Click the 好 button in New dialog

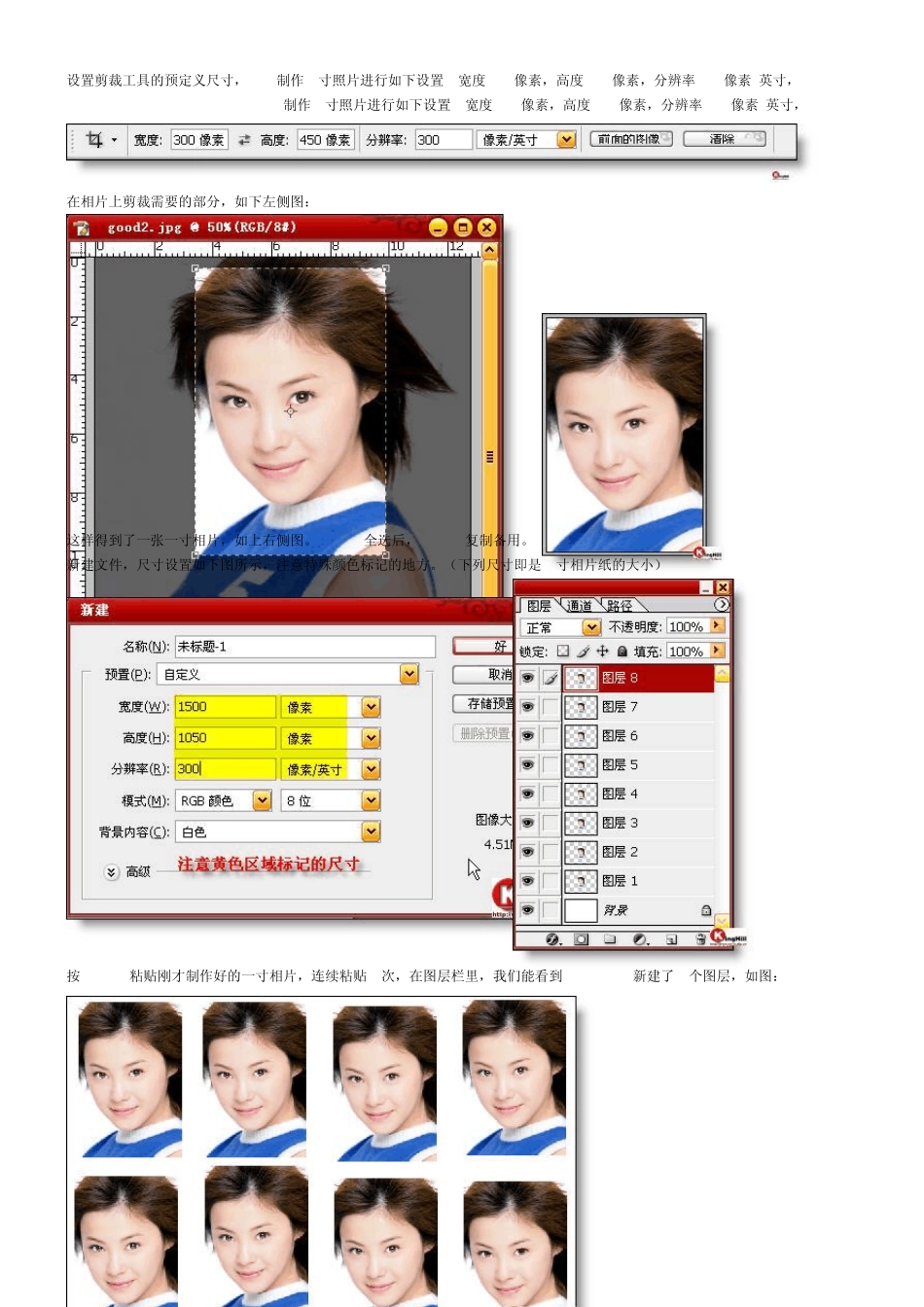[483, 646]
